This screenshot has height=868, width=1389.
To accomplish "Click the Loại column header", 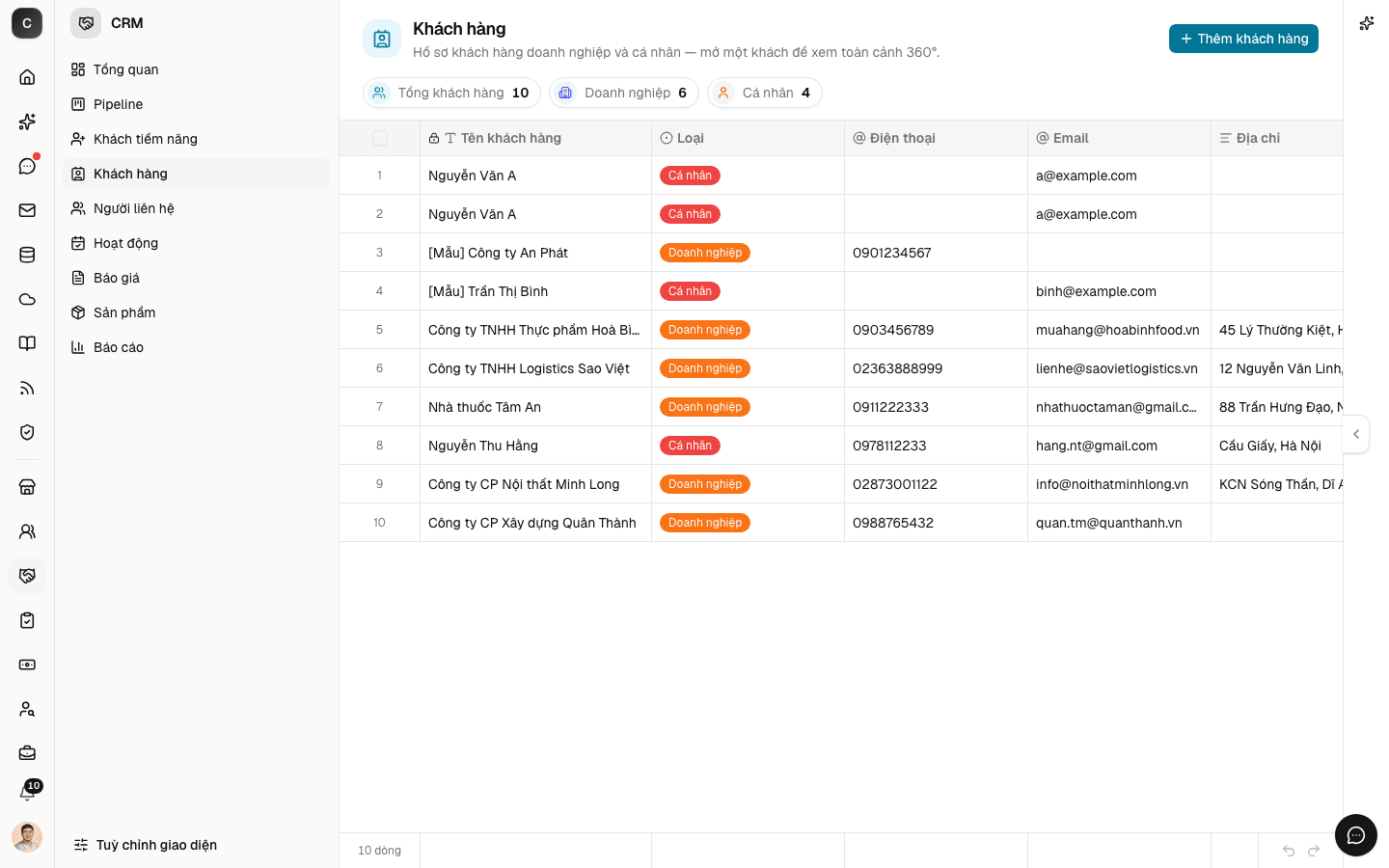I will click(749, 138).
